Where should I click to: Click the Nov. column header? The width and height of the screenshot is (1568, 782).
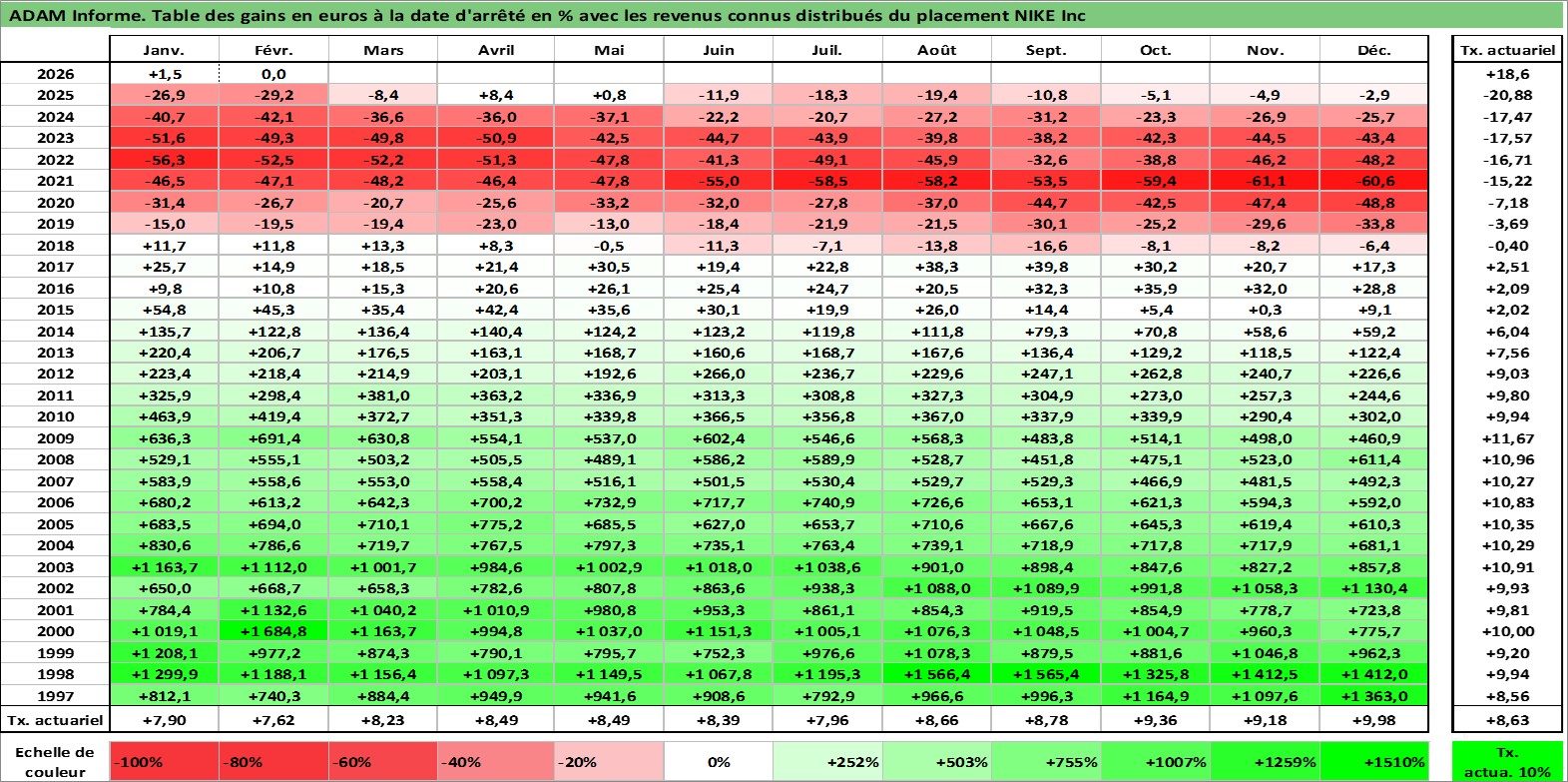[x=1265, y=50]
